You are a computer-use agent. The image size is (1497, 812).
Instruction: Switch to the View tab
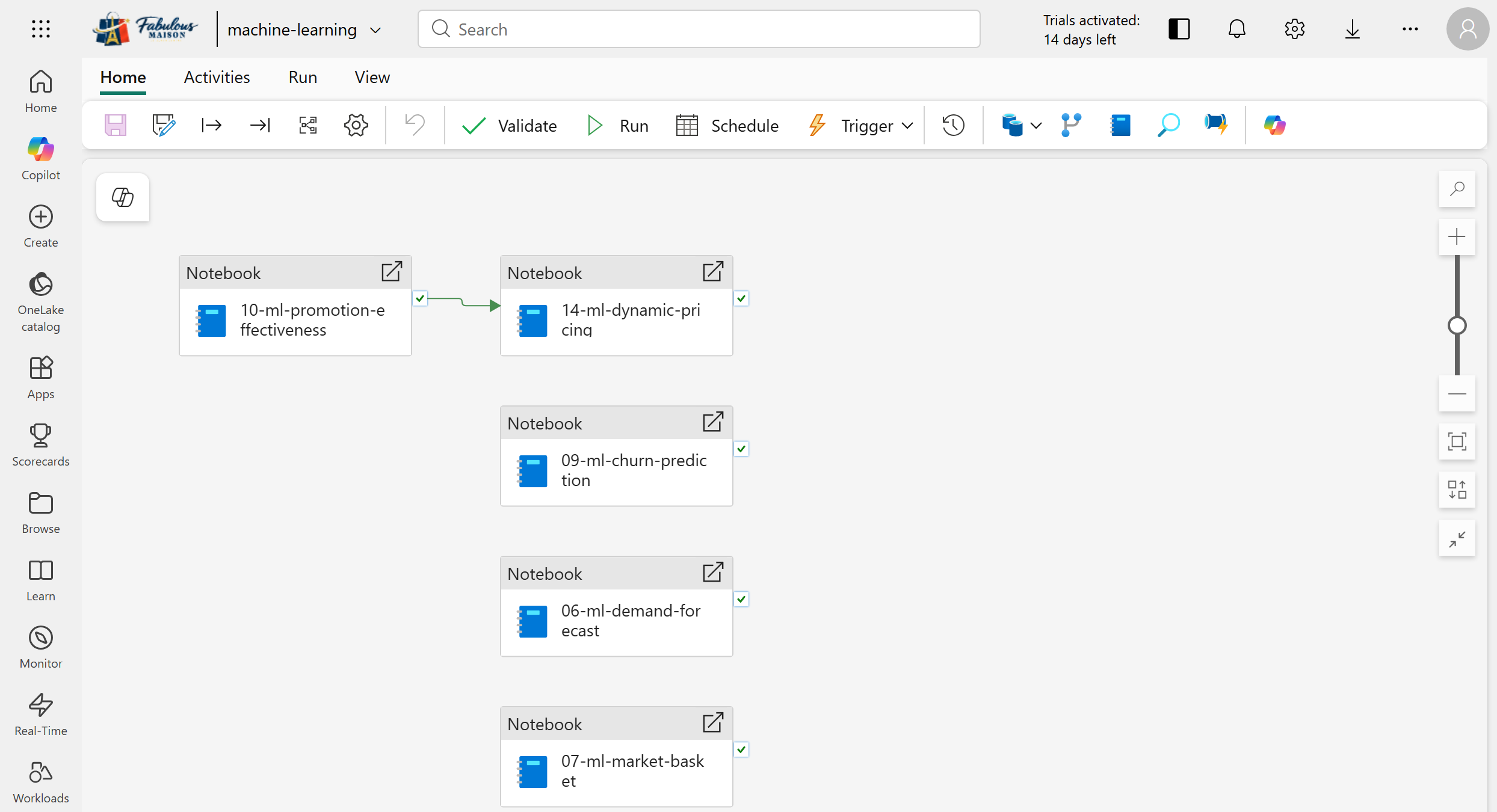[372, 78]
